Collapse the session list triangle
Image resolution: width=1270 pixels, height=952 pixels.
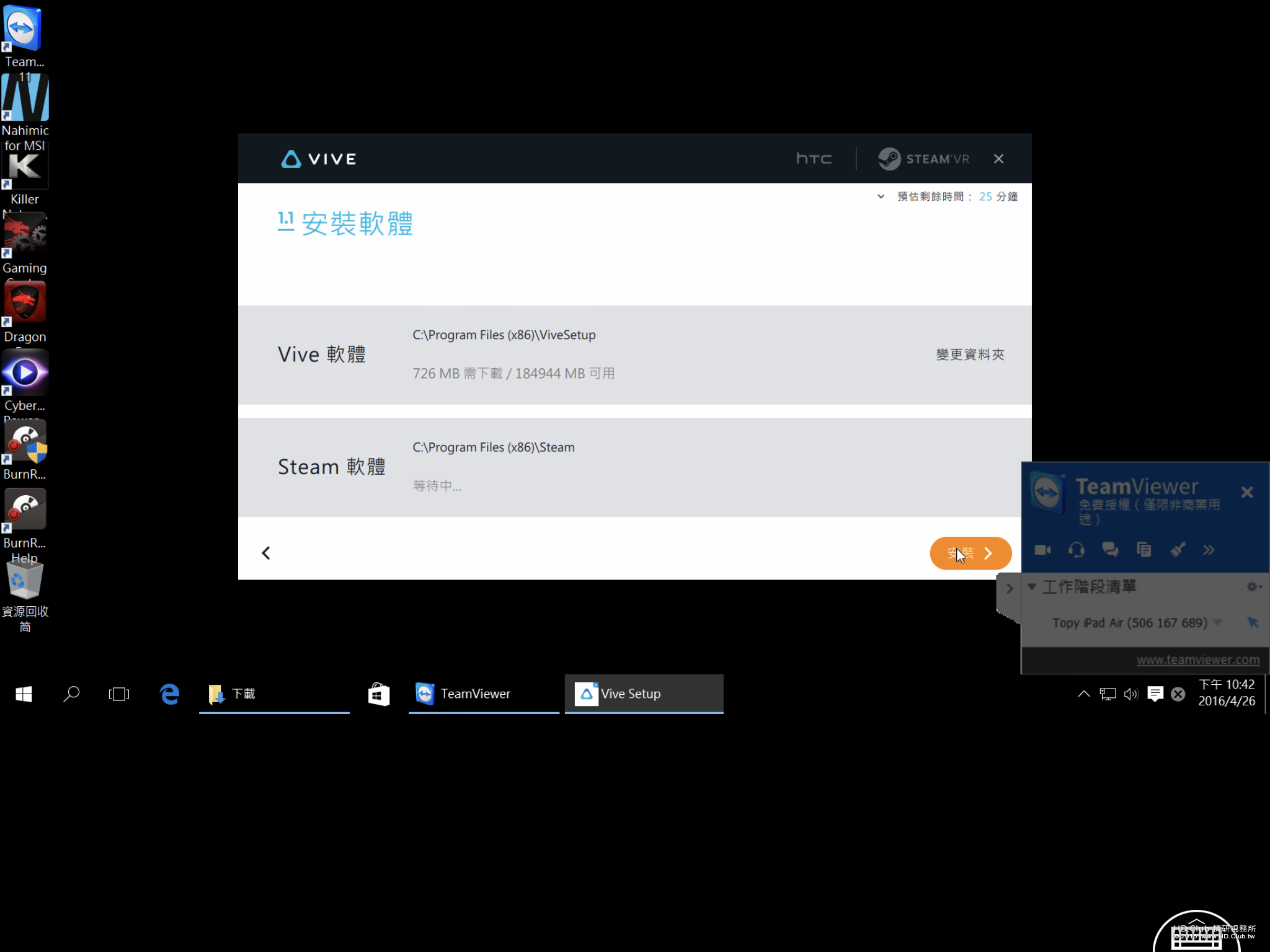(x=1031, y=586)
